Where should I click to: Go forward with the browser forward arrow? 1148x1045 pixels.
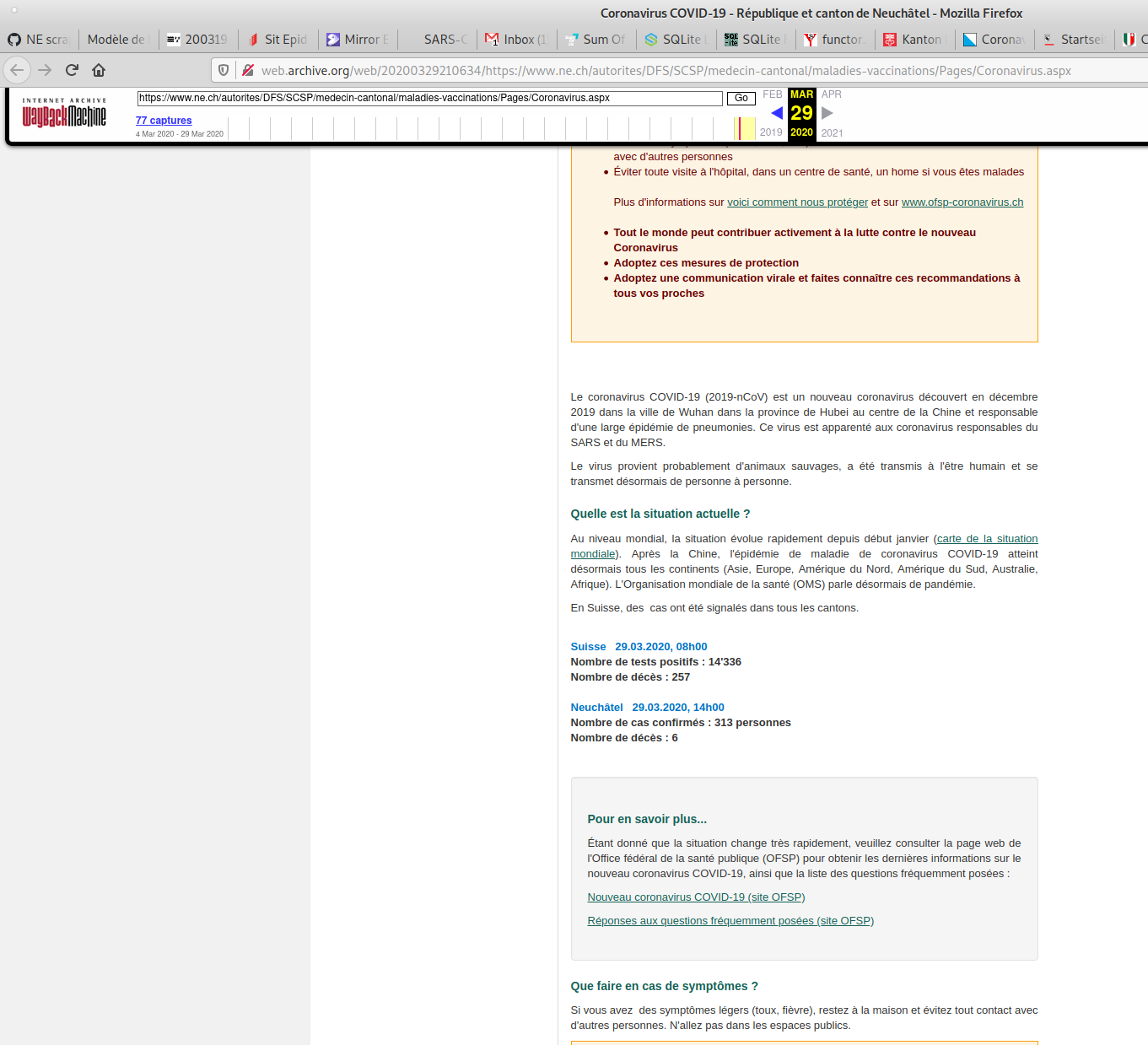tap(45, 70)
